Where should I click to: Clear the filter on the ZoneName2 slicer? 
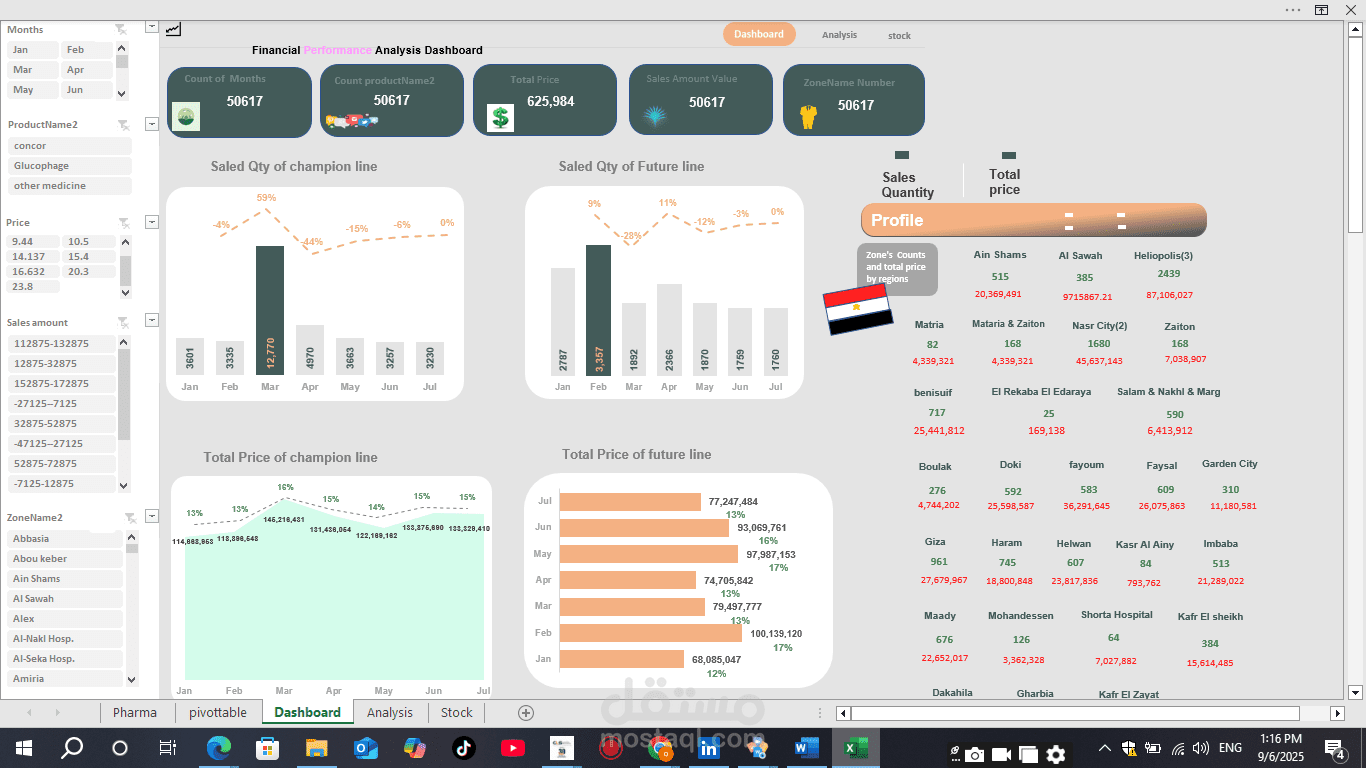pyautogui.click(x=130, y=518)
